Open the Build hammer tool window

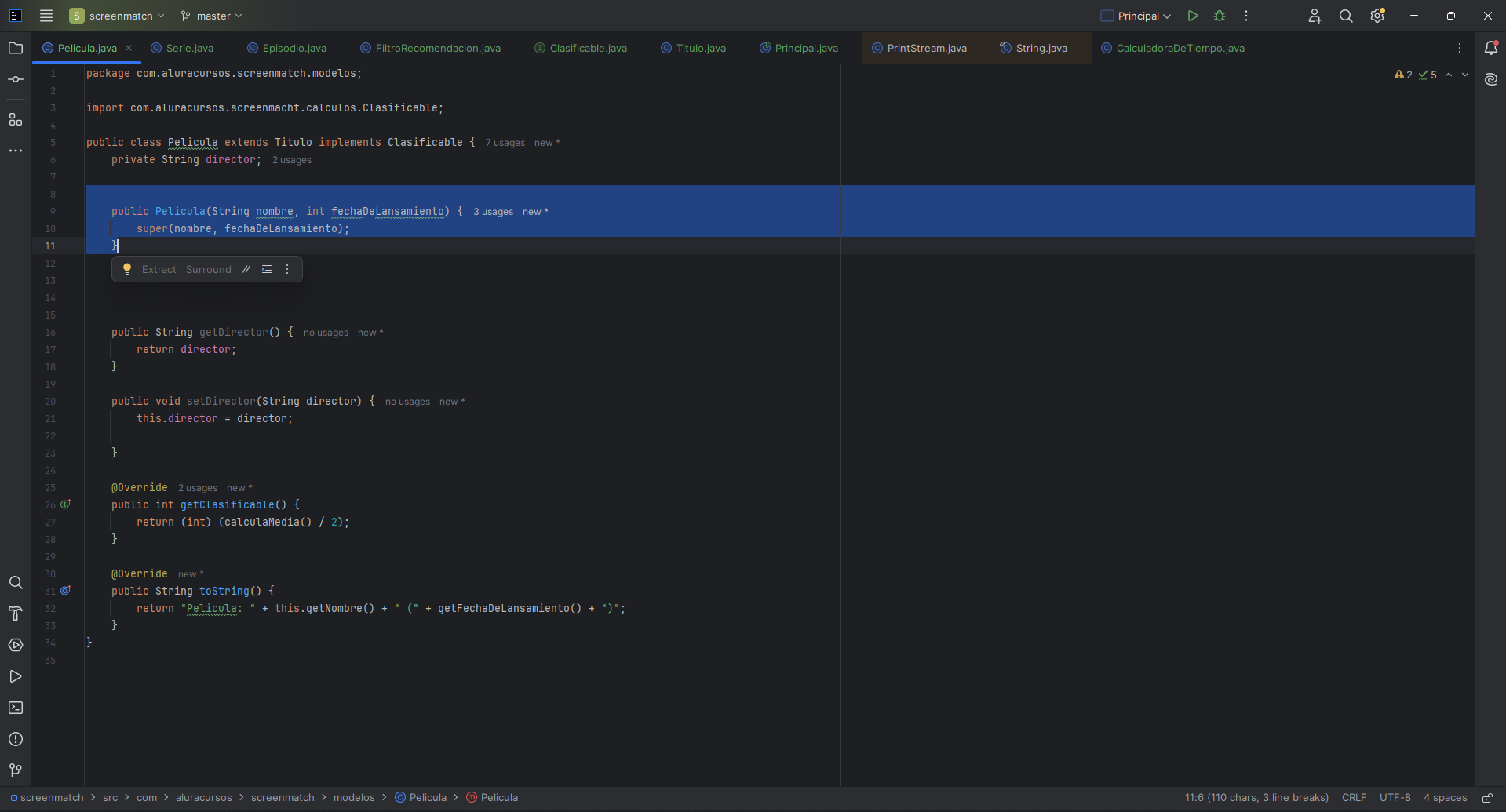pyautogui.click(x=16, y=614)
